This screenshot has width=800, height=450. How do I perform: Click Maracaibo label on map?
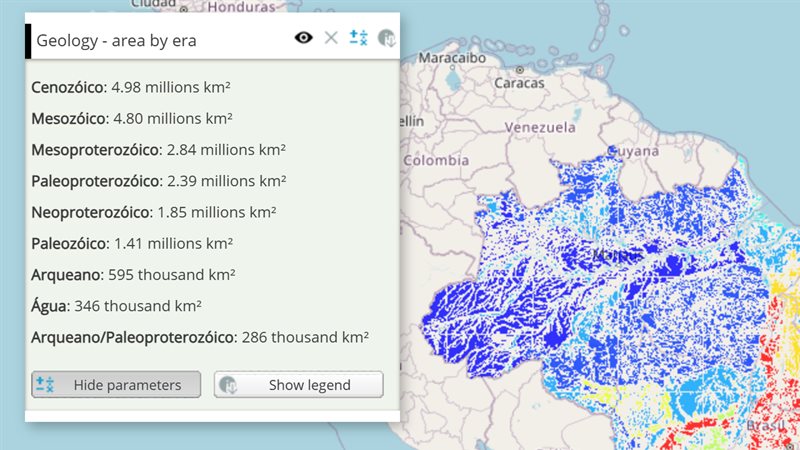point(452,58)
